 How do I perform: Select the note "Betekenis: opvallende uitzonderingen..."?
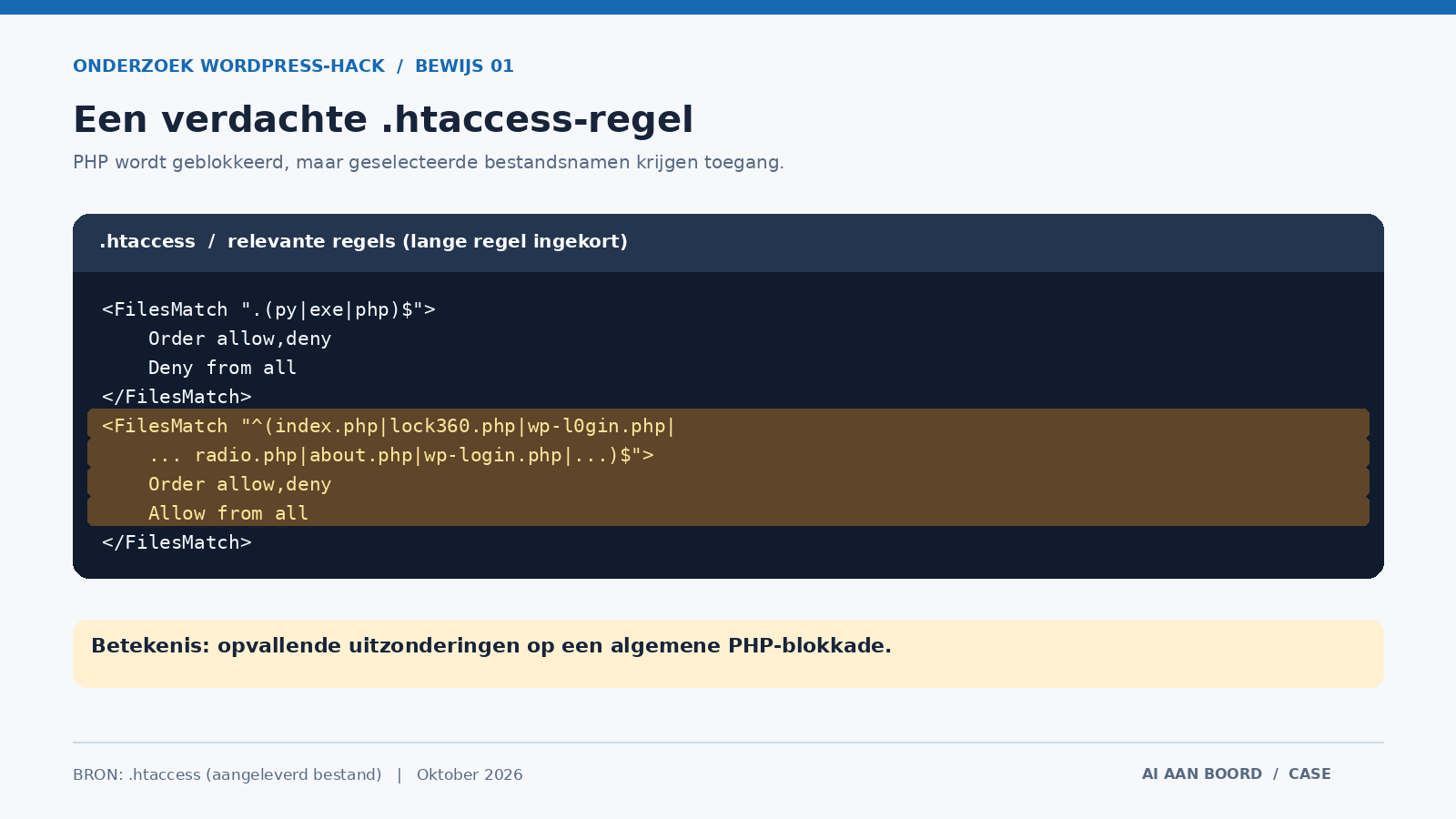pyautogui.click(x=491, y=646)
